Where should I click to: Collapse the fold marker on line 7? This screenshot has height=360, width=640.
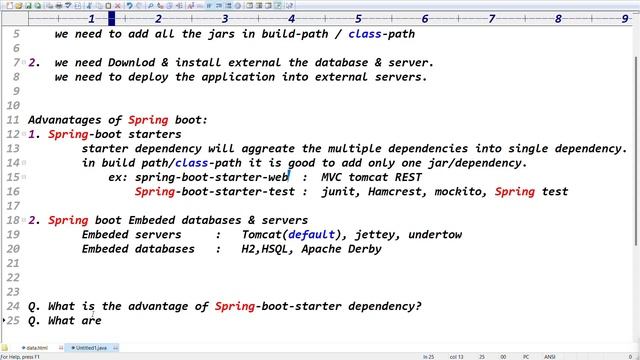[x=24, y=62]
